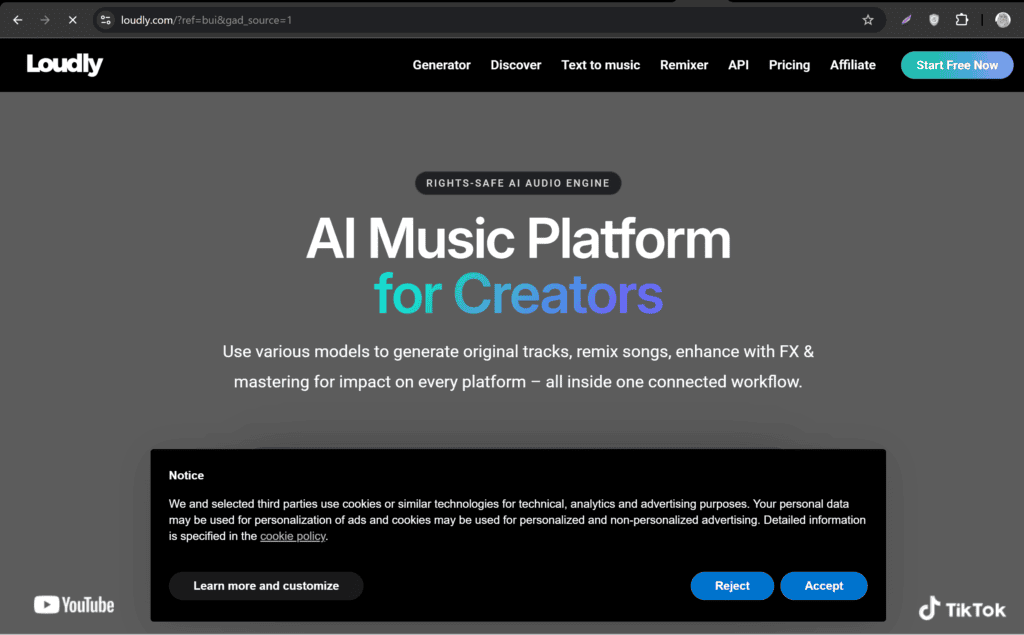The height and width of the screenshot is (635, 1024).
Task: Go to Text to music page
Action: [601, 65]
